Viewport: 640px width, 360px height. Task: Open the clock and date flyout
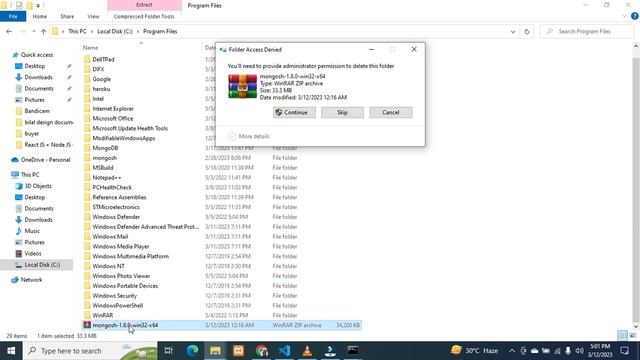[600, 351]
